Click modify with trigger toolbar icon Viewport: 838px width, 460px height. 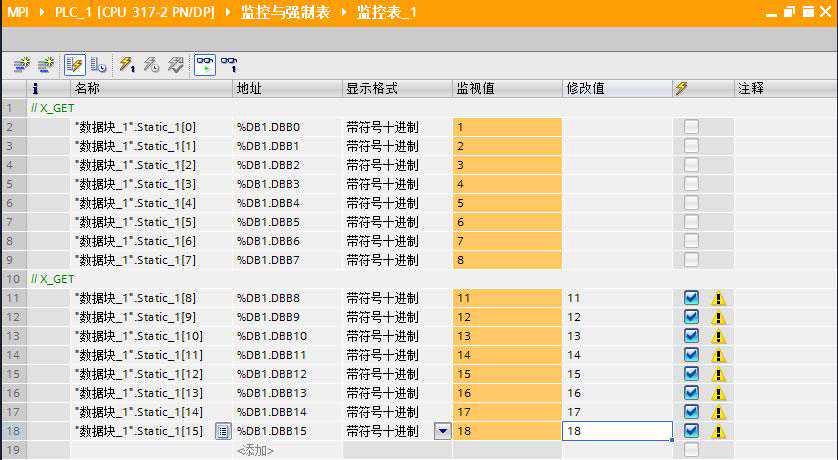coord(151,64)
